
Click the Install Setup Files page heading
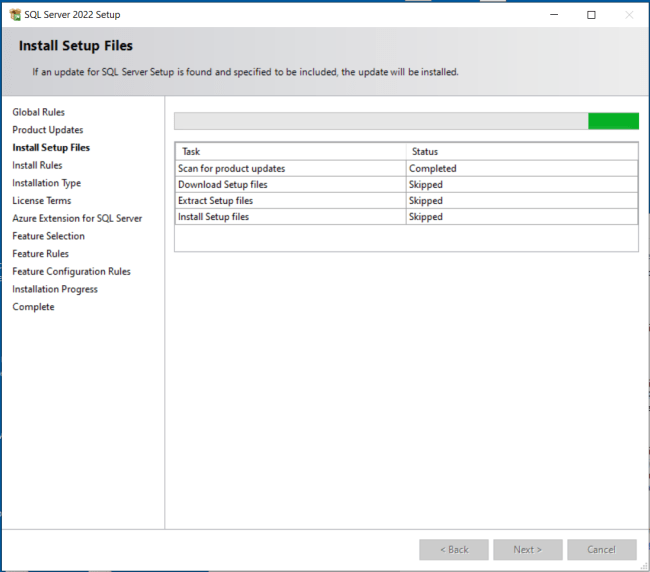click(x=76, y=46)
